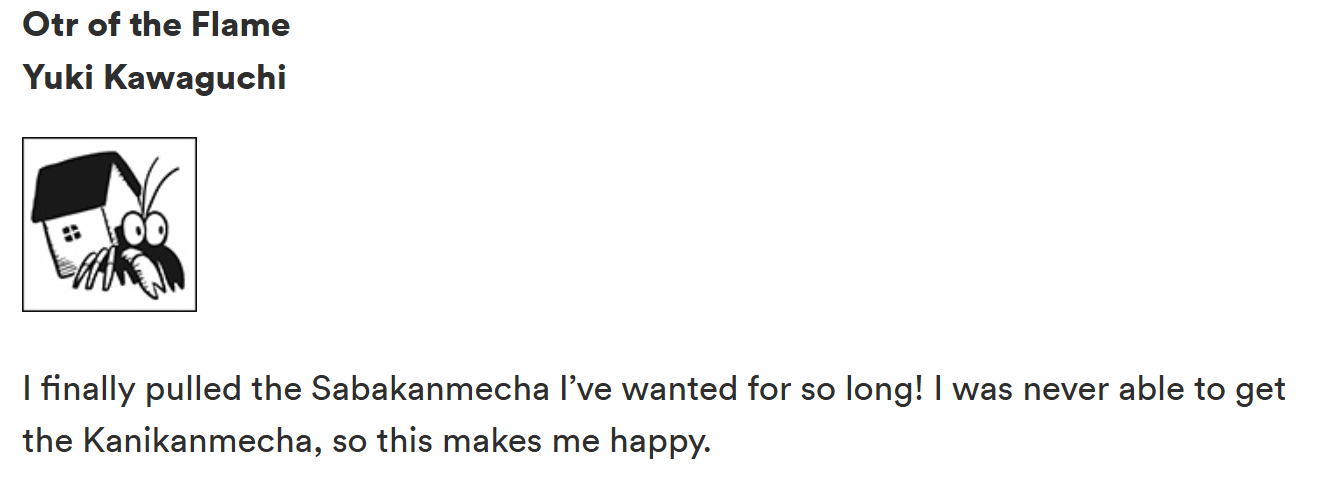The width and height of the screenshot is (1324, 486).
Task: Click the surname "Kawaguchi" below the title
Action: [195, 79]
